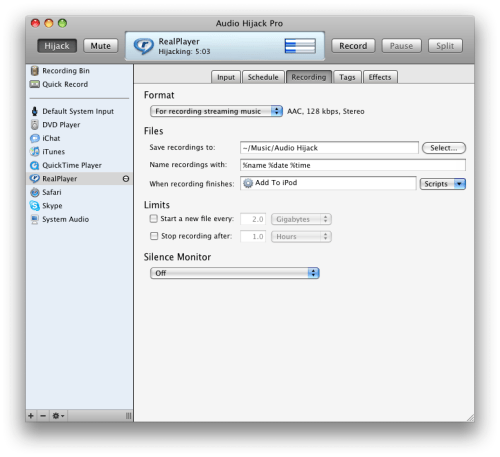Click the Default System Input microphone icon
The image size is (500, 457).
tap(34, 111)
